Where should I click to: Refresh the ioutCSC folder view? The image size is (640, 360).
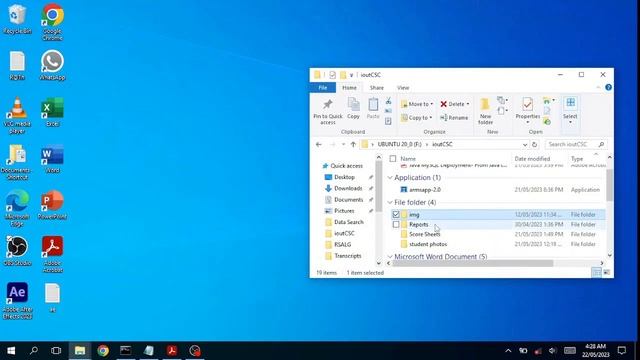(x=534, y=144)
